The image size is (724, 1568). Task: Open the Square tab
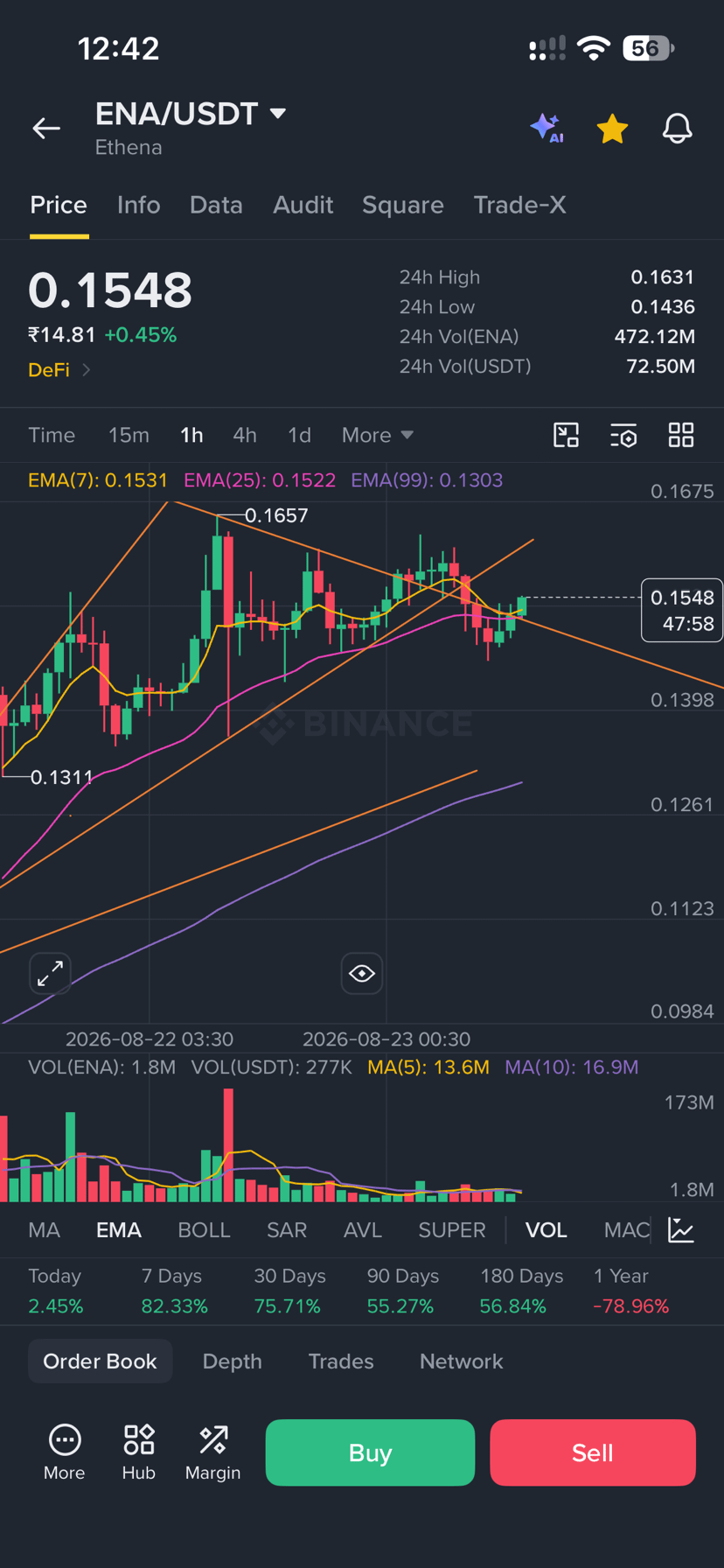tap(403, 205)
